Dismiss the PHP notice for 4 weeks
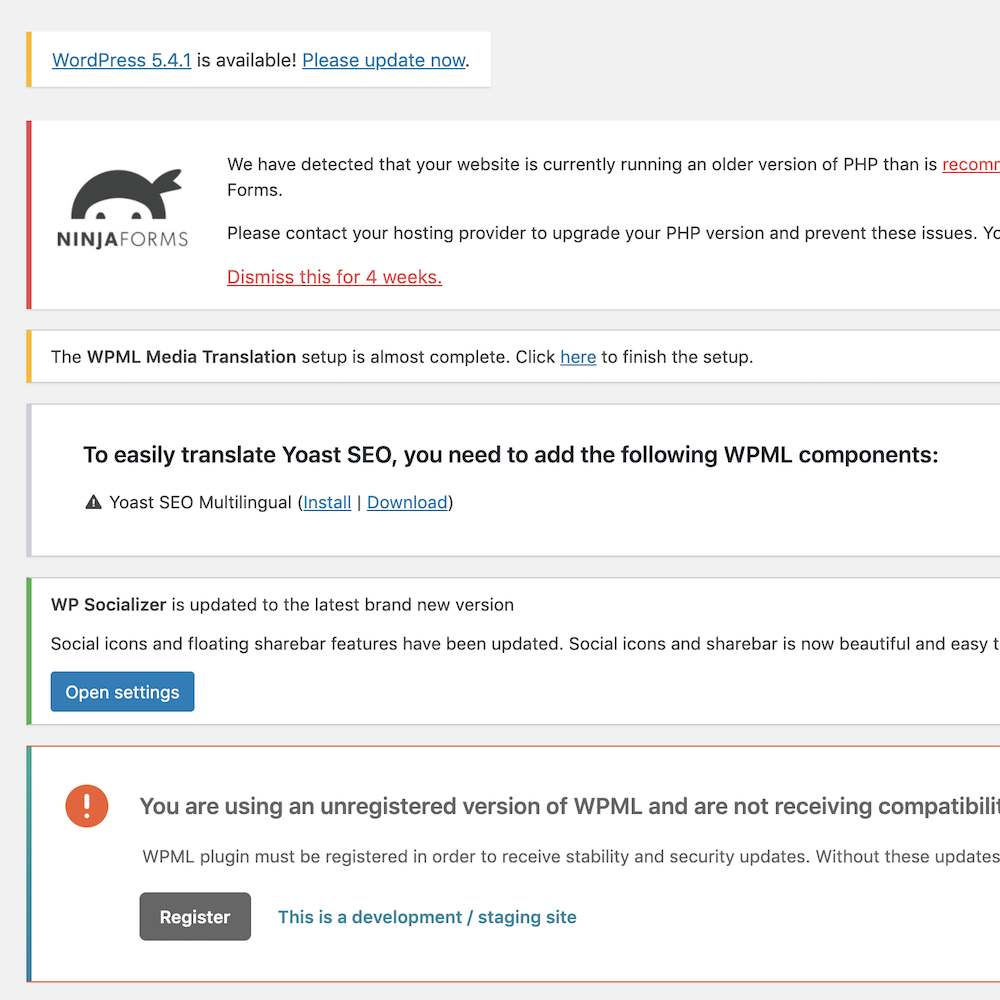This screenshot has height=1000, width=1000. pos(334,277)
